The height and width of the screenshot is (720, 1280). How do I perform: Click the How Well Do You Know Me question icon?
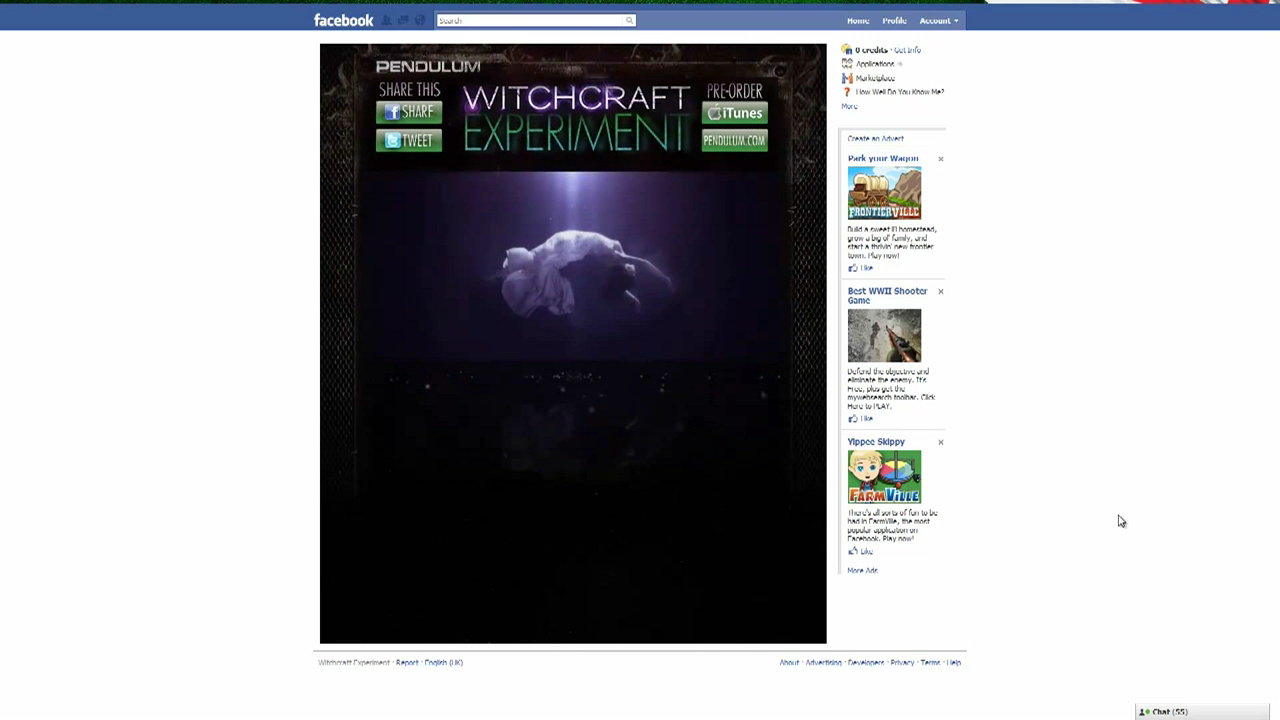click(847, 92)
